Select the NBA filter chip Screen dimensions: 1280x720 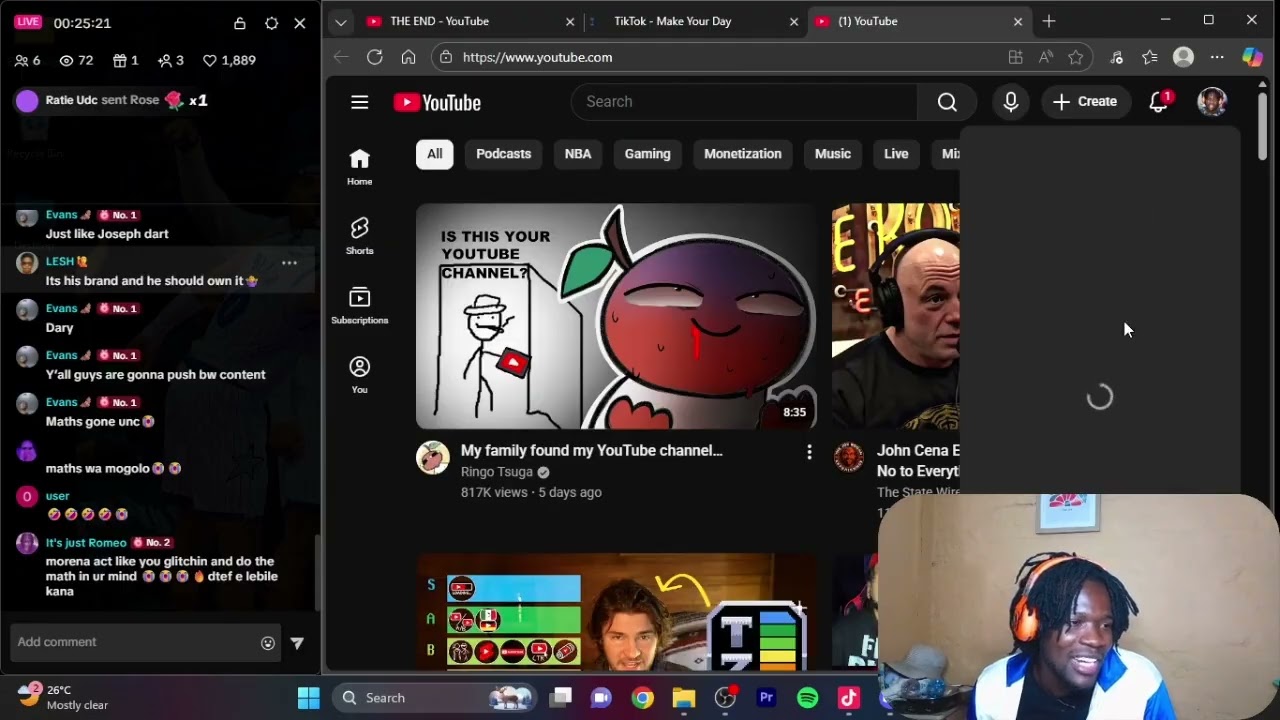coord(578,154)
